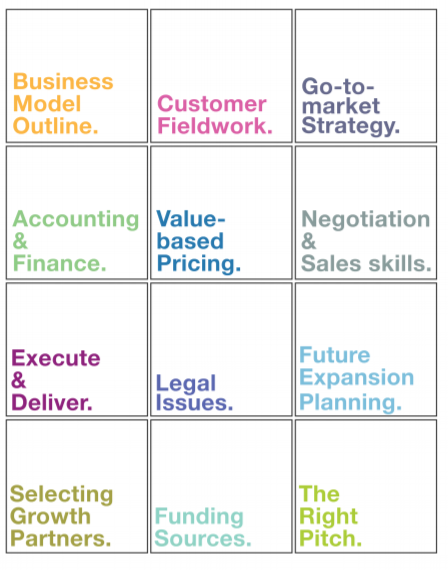Open The Right Pitch tile
This screenshot has height=570, width=448.
(366, 486)
